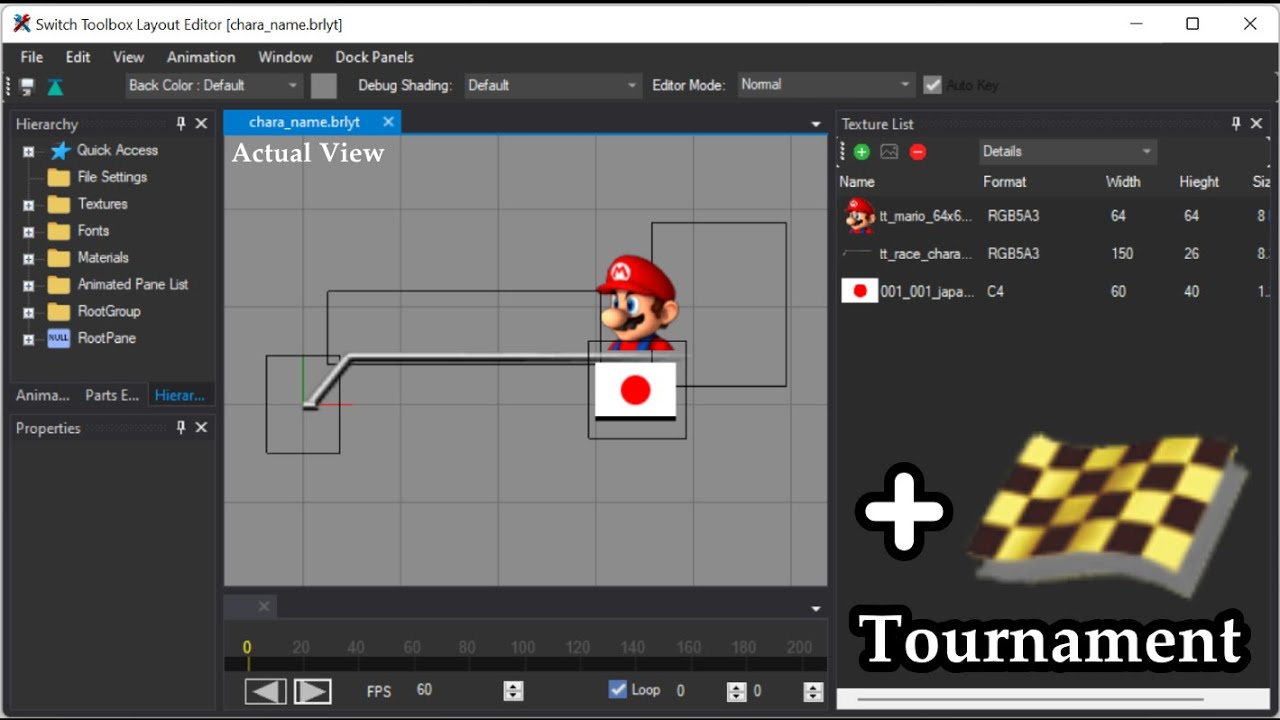Add texture with green plus icon

862,152
